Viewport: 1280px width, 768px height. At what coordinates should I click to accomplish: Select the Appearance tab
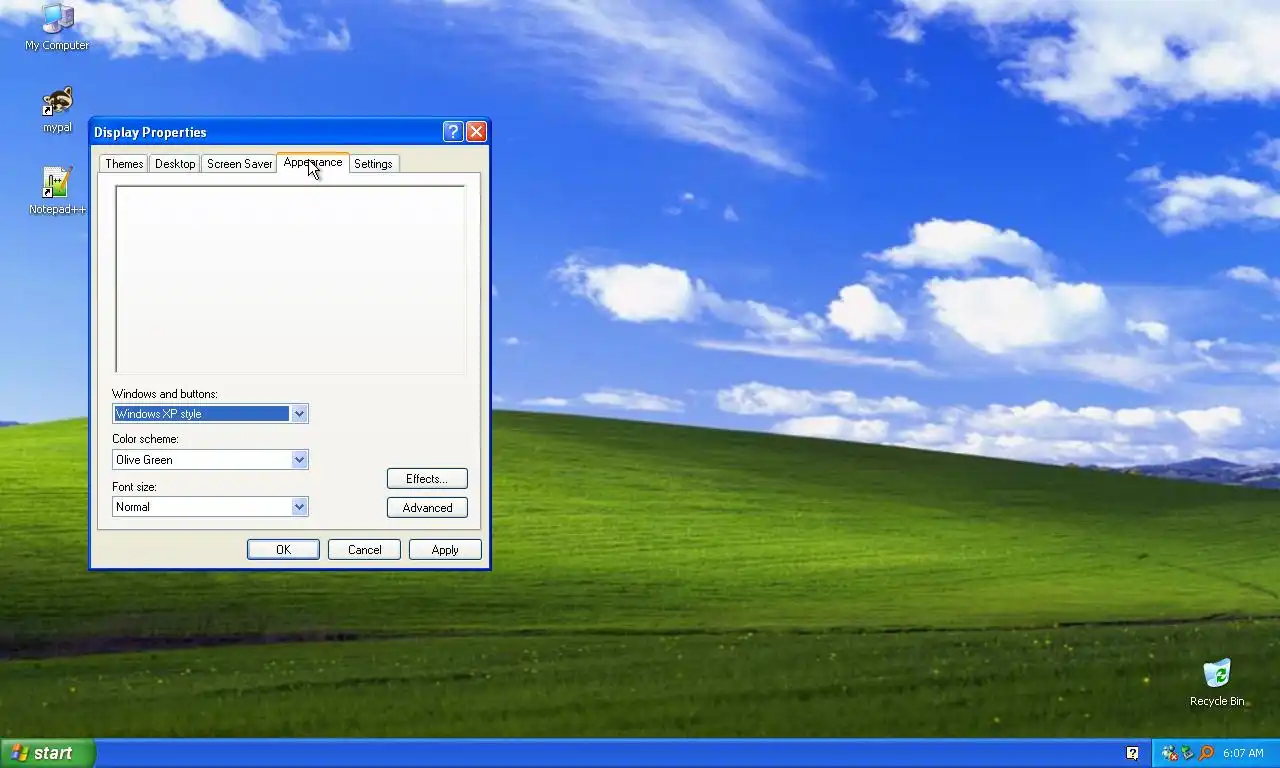pos(313,162)
